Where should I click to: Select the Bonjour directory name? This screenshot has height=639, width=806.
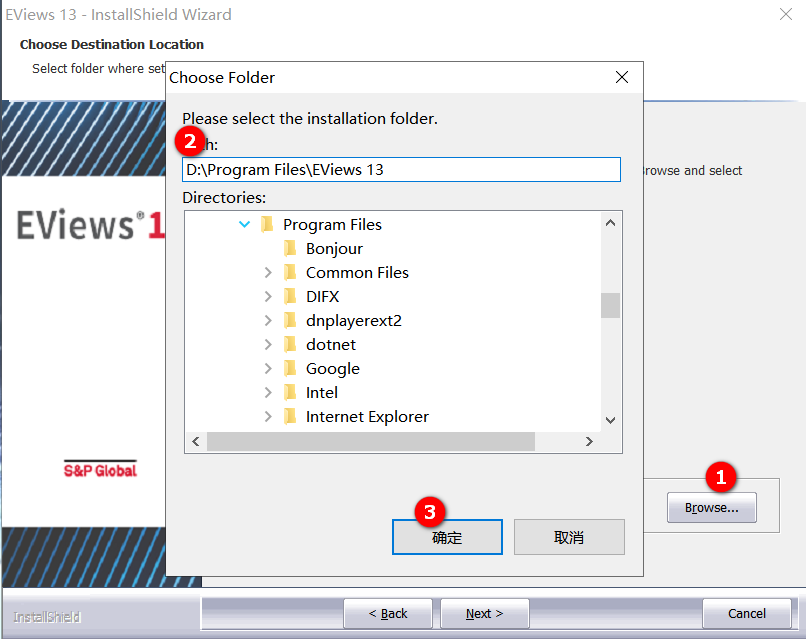click(x=335, y=249)
